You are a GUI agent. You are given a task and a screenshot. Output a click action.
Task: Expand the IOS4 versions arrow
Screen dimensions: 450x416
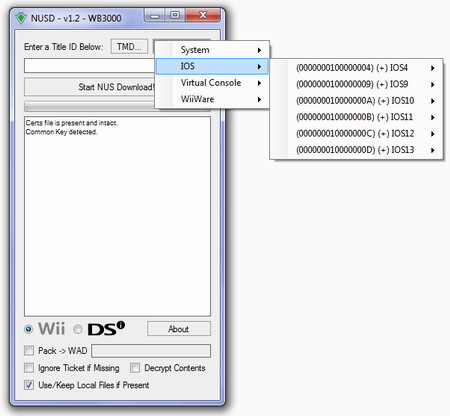[433, 68]
